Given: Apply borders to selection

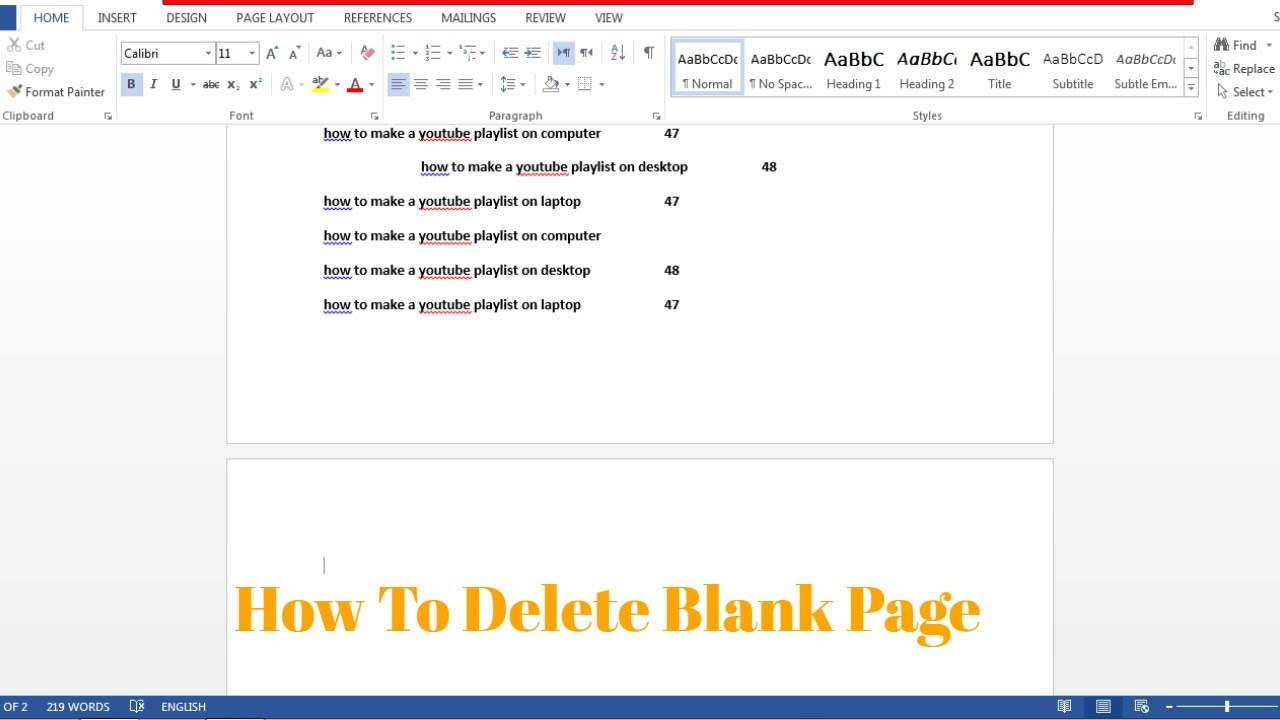Looking at the screenshot, I should 585,85.
